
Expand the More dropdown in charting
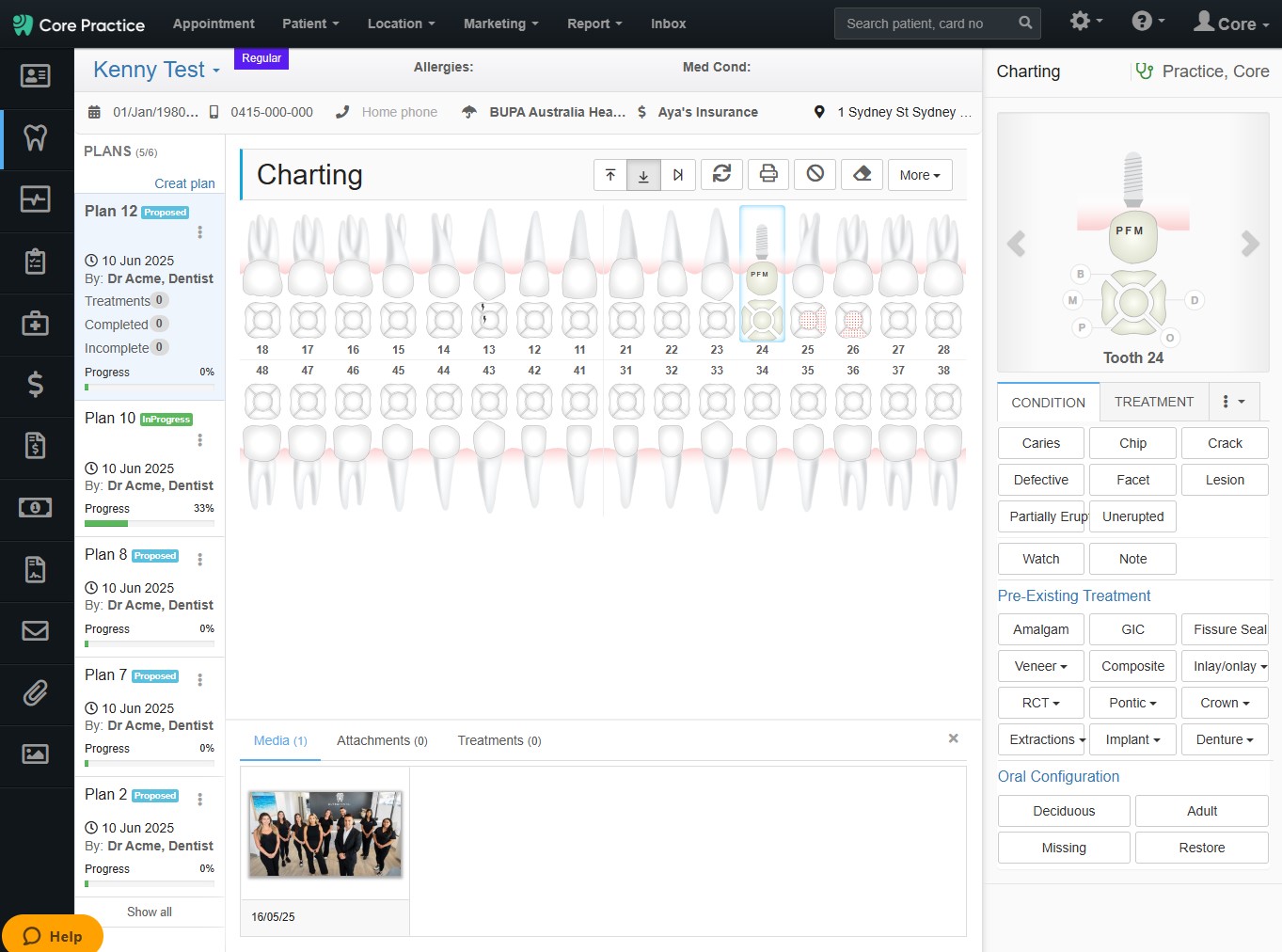(x=920, y=175)
